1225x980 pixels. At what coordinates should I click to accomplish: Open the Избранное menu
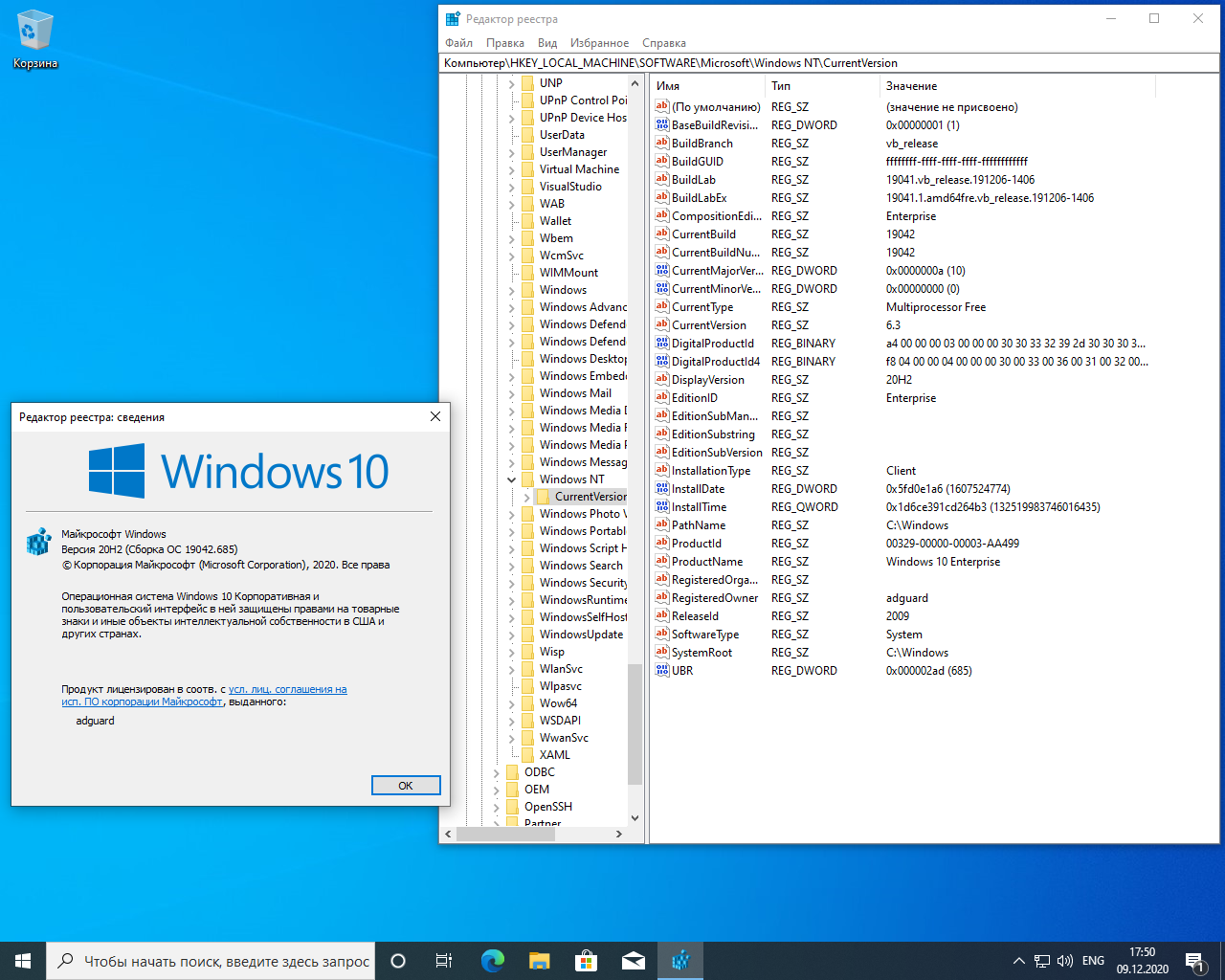point(599,43)
